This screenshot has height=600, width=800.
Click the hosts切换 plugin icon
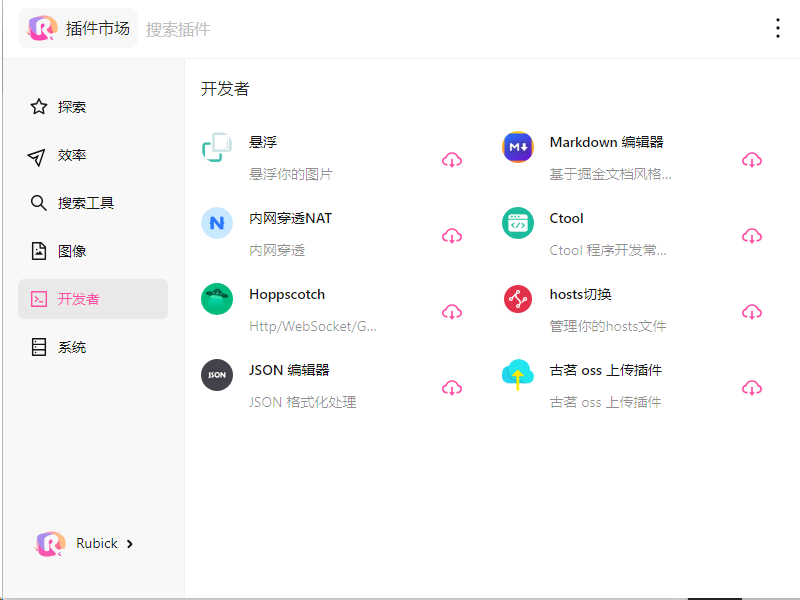[517, 299]
